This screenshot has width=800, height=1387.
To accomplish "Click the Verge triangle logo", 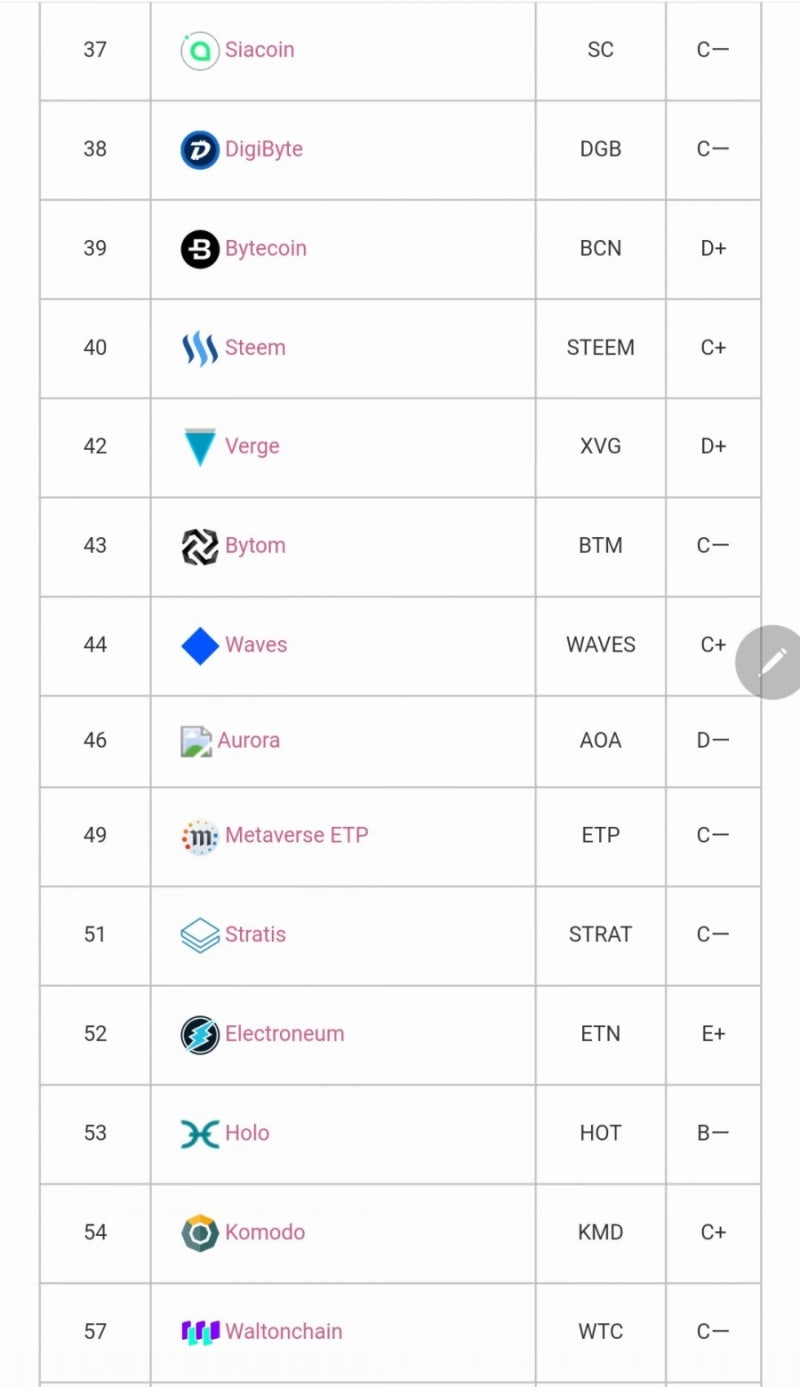I will tap(199, 447).
